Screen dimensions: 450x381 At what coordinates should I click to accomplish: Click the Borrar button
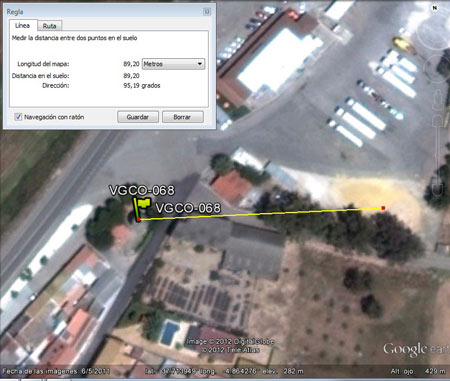click(182, 117)
